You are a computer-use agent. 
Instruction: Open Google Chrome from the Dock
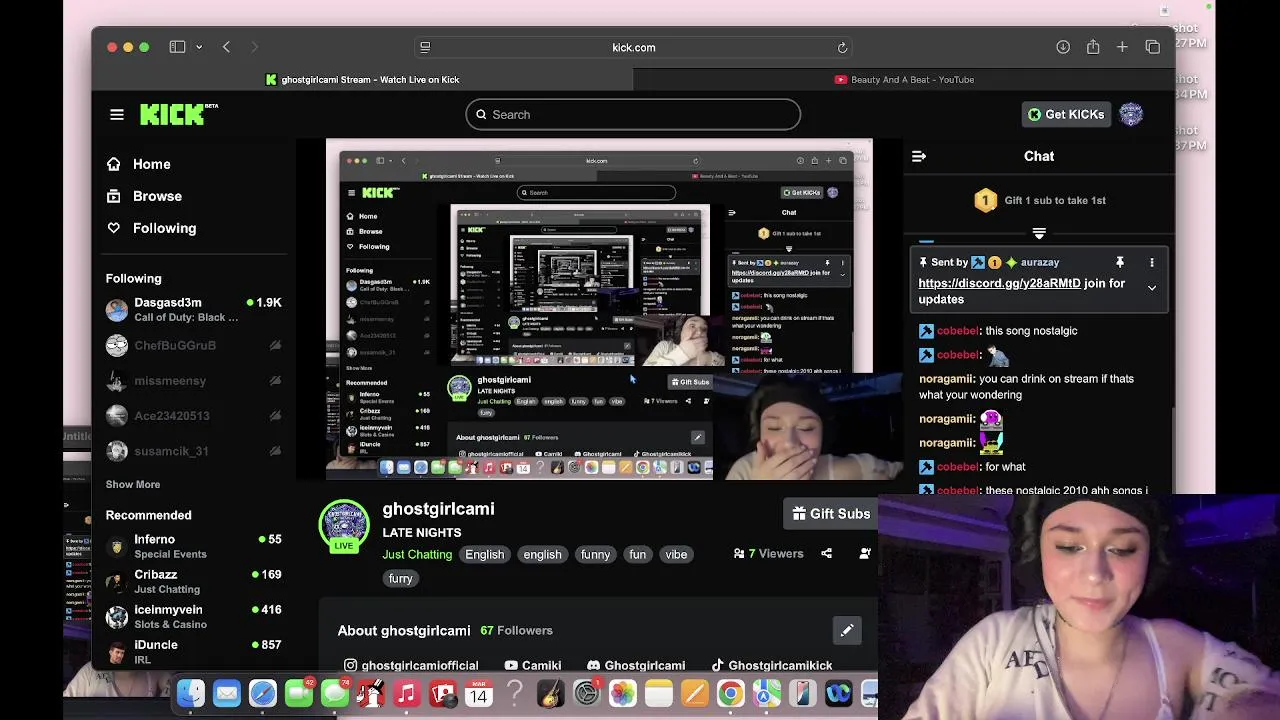coord(730,693)
